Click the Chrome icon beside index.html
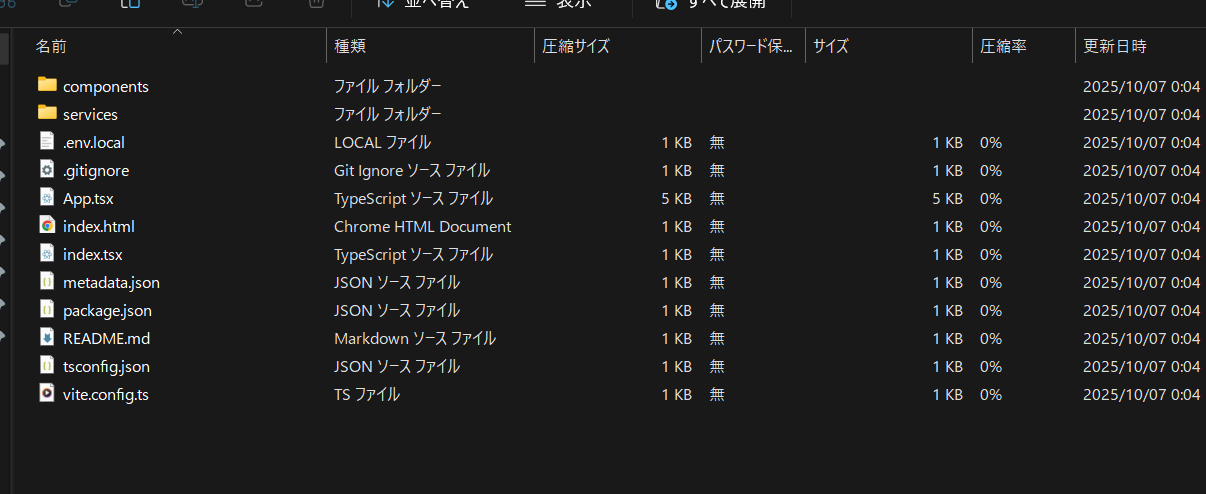Viewport: 1206px width, 494px height. 47,225
